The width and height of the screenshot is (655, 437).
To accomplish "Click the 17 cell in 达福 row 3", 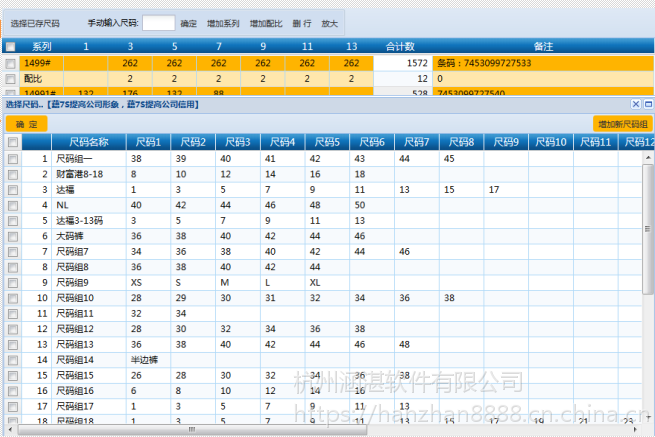I will pos(506,190).
